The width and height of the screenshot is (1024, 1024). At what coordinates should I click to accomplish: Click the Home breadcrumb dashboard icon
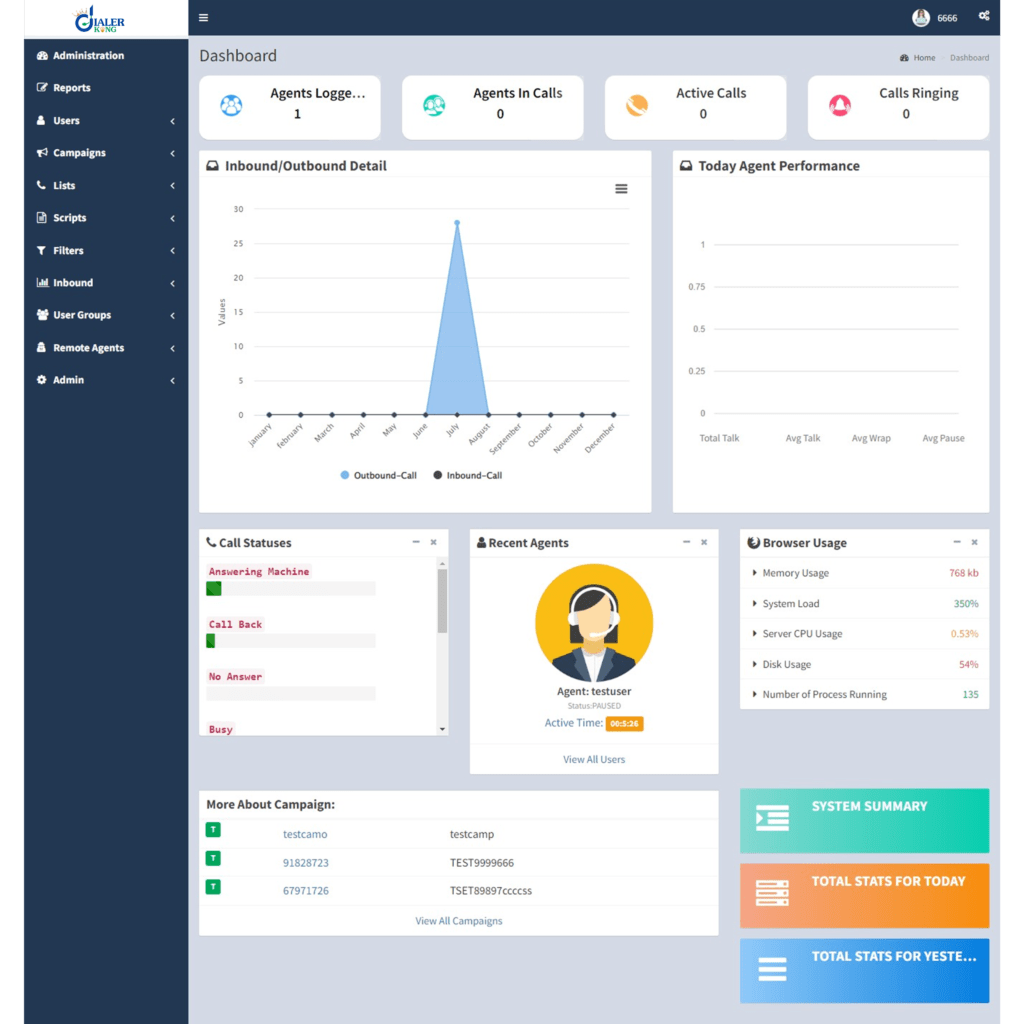pyautogui.click(x=904, y=57)
